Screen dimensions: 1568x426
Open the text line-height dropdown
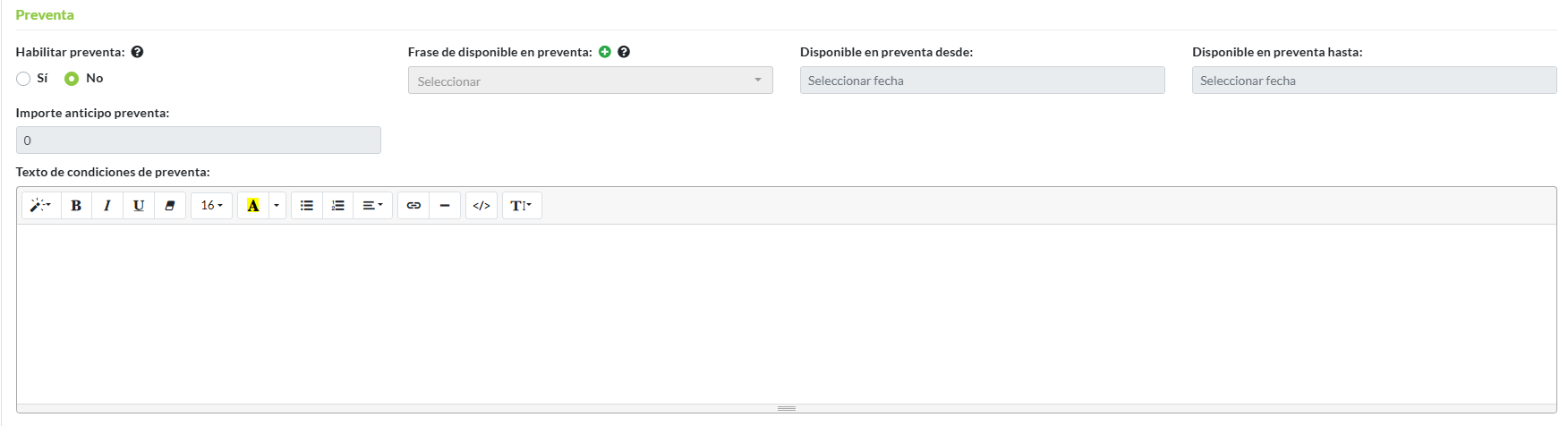coord(522,206)
